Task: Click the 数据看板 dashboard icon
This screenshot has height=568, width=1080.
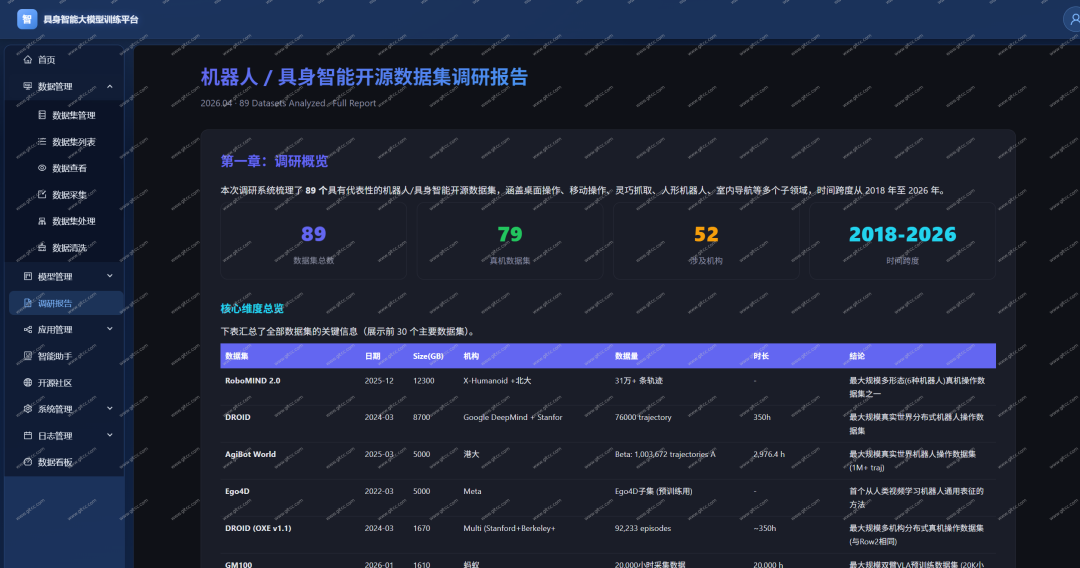Action: (28, 462)
